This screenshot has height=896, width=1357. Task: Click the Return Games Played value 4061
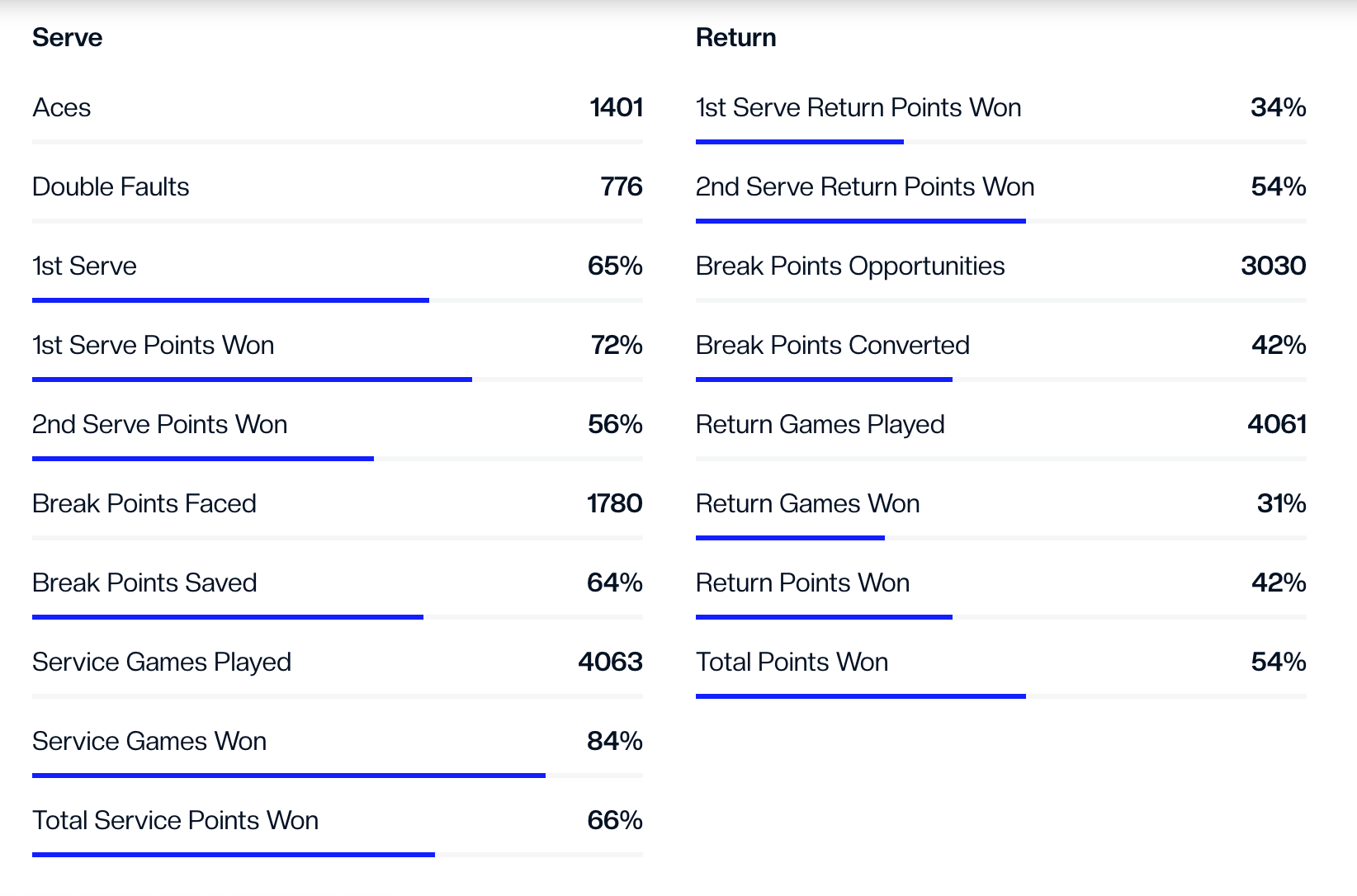tap(1276, 425)
